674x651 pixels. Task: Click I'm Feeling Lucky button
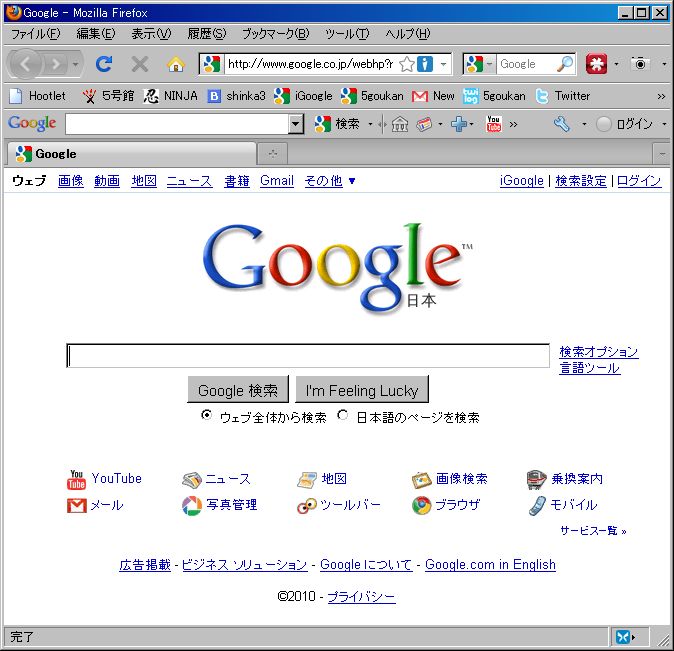362,390
